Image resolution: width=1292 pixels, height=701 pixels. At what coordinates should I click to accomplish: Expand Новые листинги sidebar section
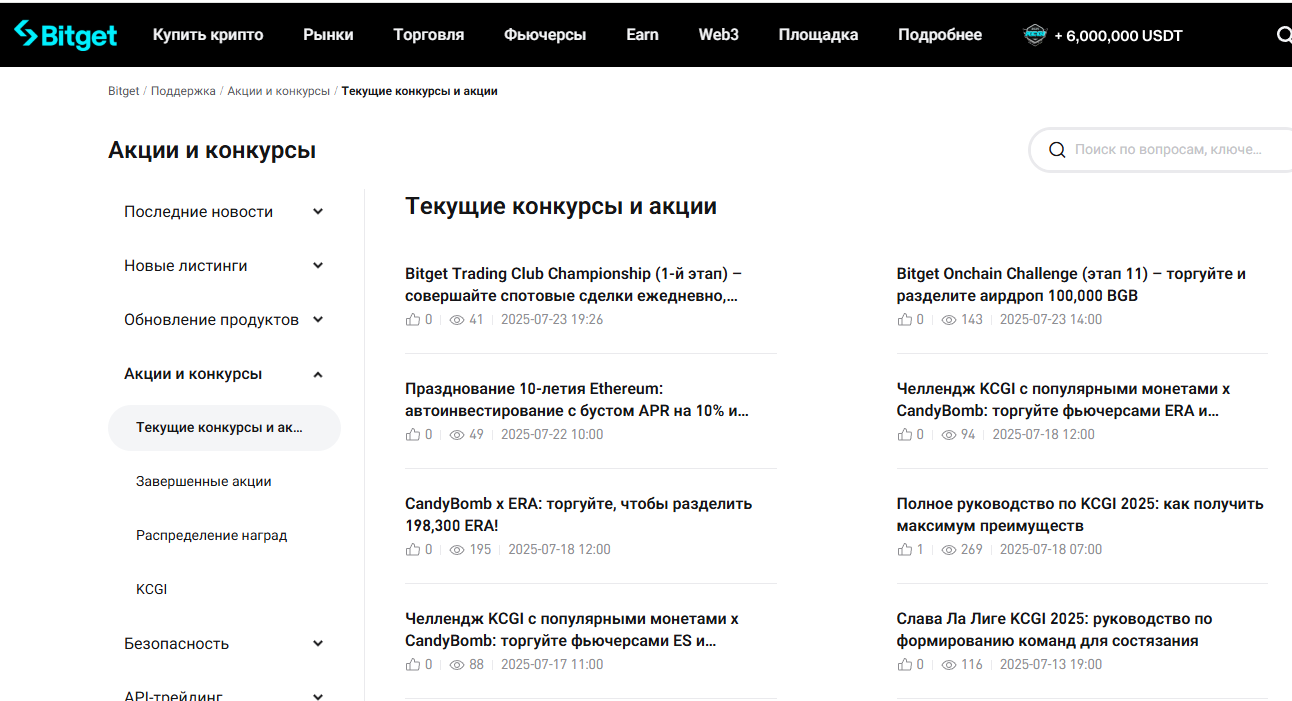(318, 266)
